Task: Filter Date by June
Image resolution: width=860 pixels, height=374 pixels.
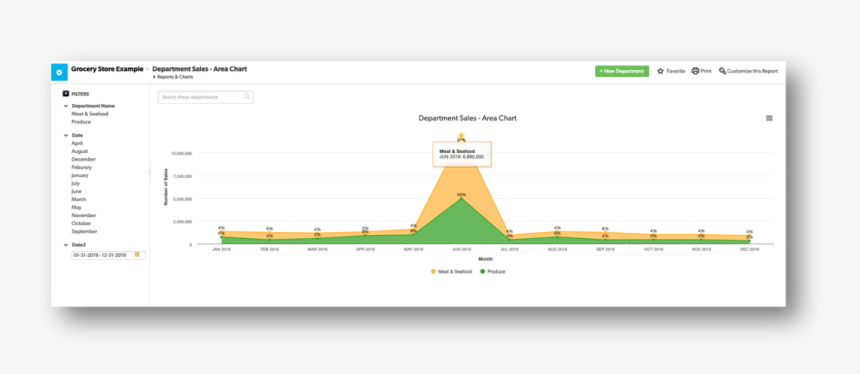Action: 76,191
